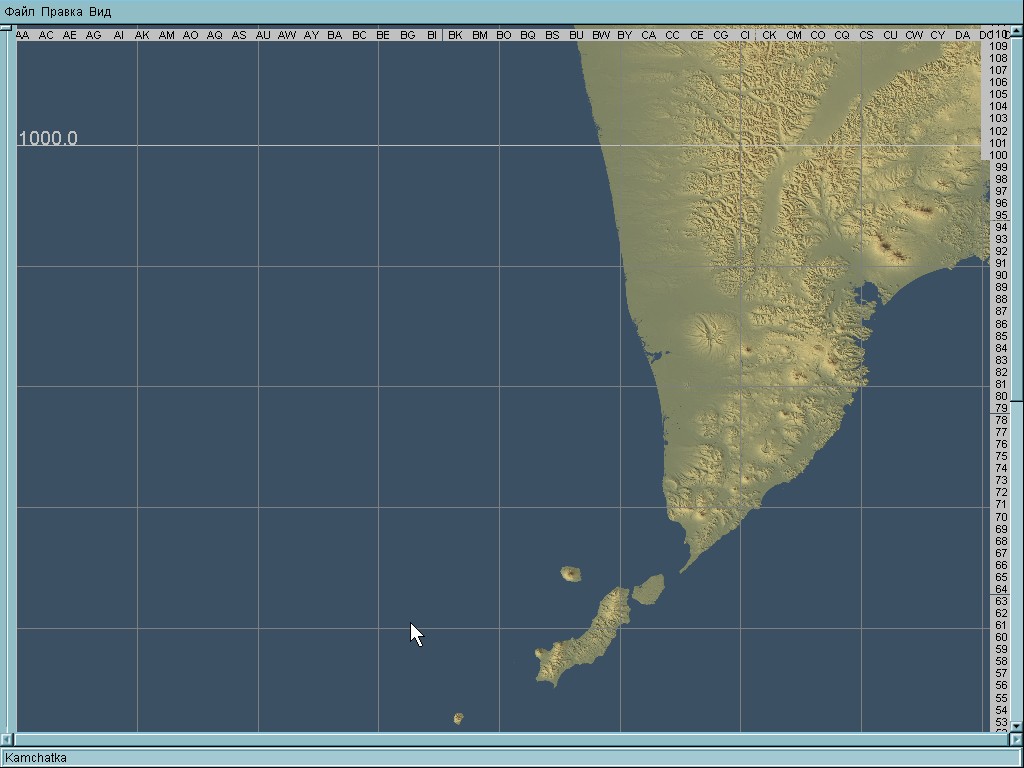Viewport: 1024px width, 768px height.
Task: Open the Правка menu
Action: [x=62, y=11]
